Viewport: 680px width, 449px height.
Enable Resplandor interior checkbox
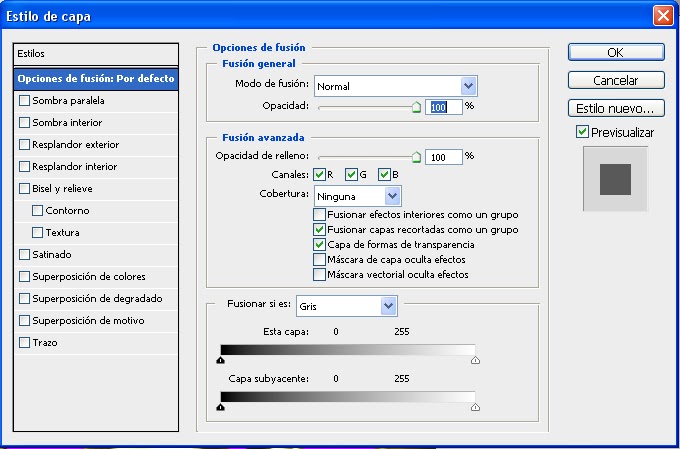(25, 167)
